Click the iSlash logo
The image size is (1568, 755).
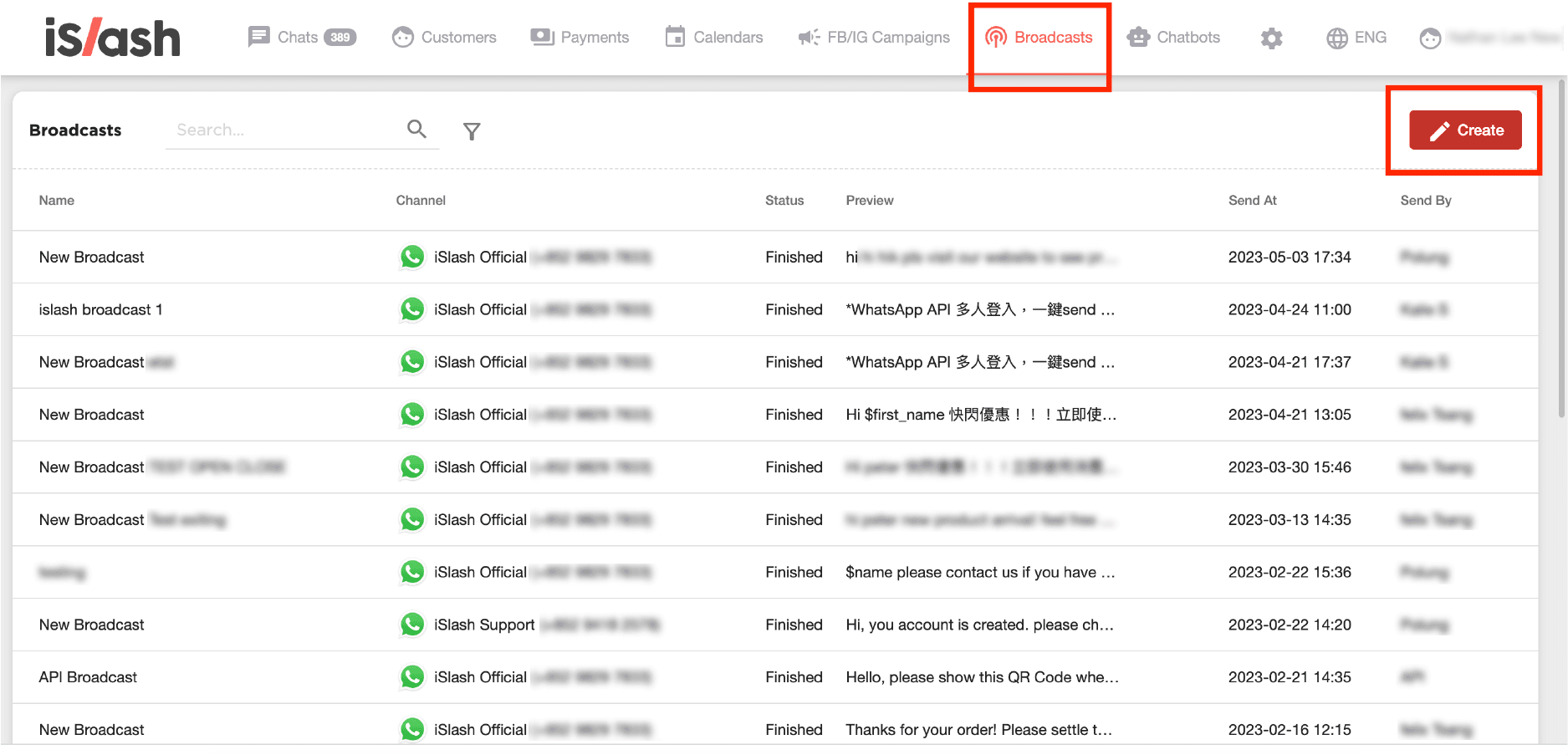click(113, 38)
